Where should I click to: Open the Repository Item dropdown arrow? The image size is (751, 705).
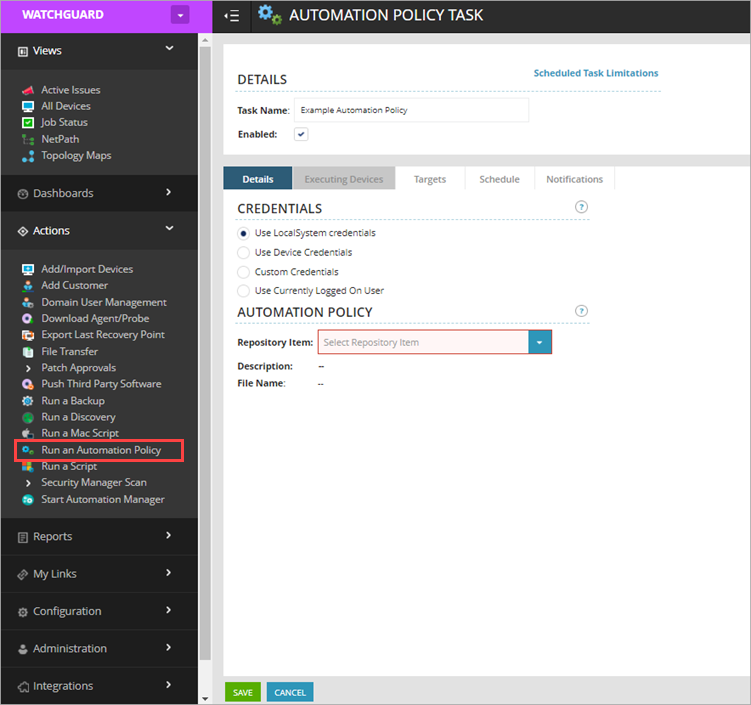tap(540, 342)
